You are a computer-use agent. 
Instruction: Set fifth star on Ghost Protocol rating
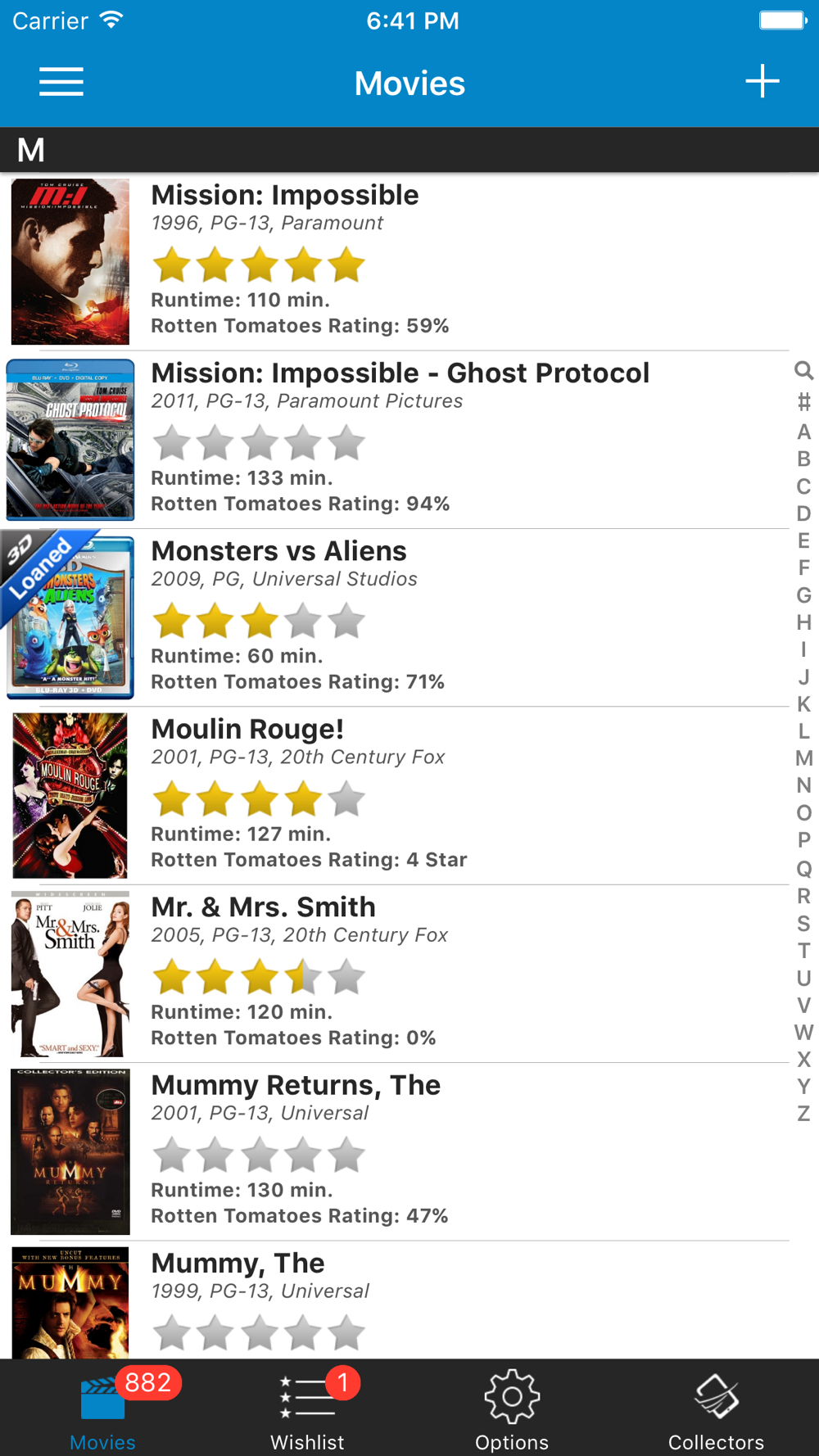coord(346,443)
